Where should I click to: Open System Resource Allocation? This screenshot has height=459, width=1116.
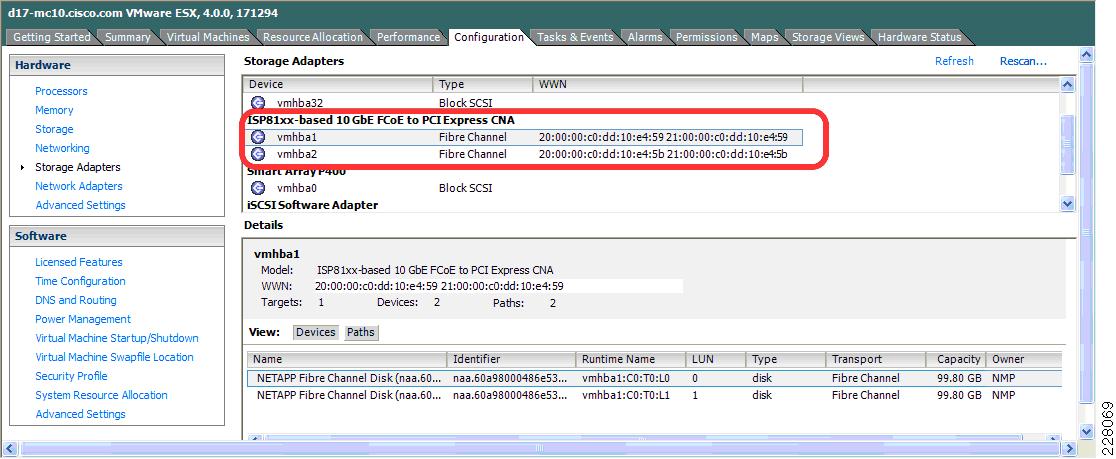101,395
